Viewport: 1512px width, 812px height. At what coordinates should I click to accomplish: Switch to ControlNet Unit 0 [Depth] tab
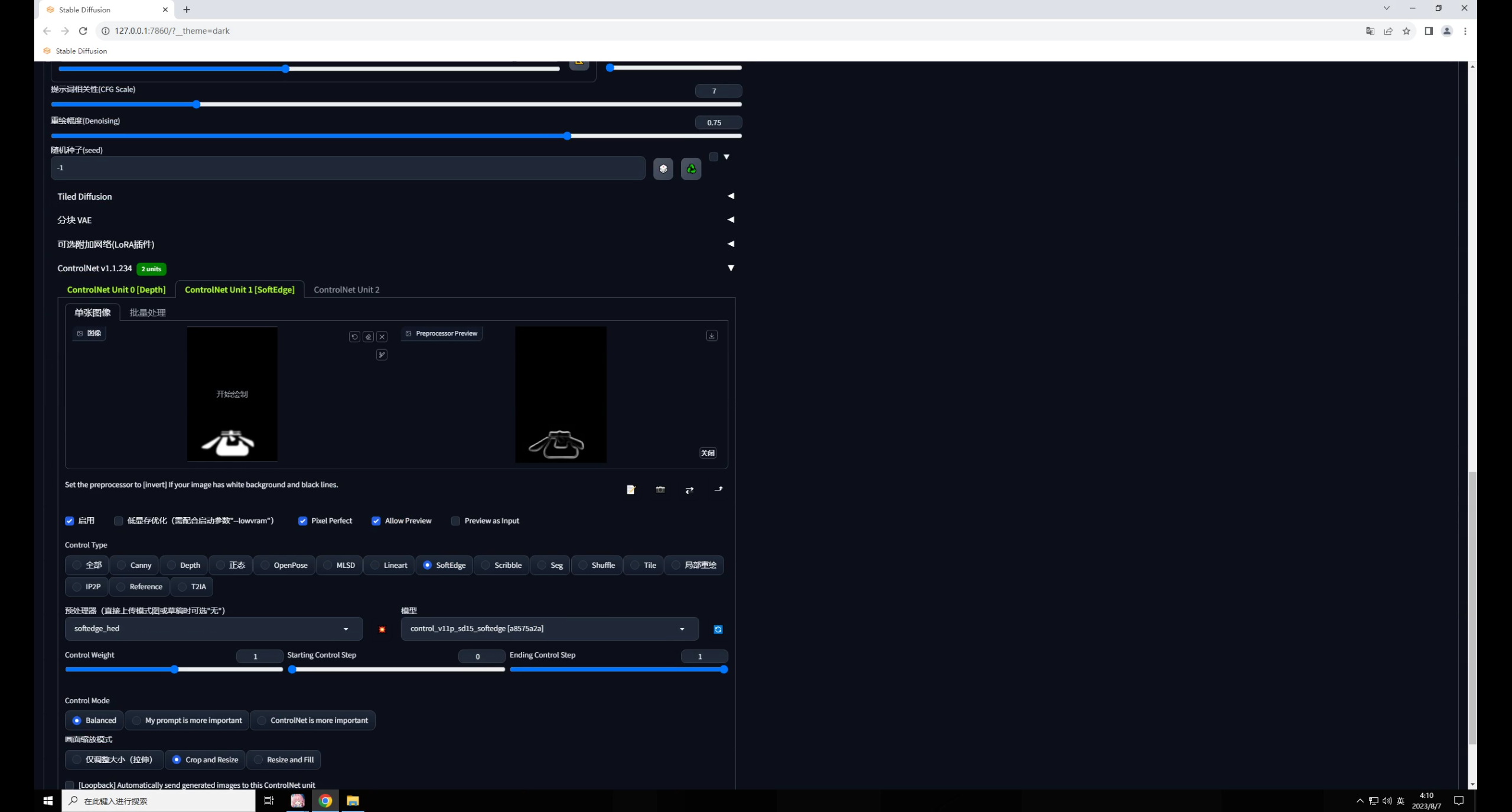(116, 290)
